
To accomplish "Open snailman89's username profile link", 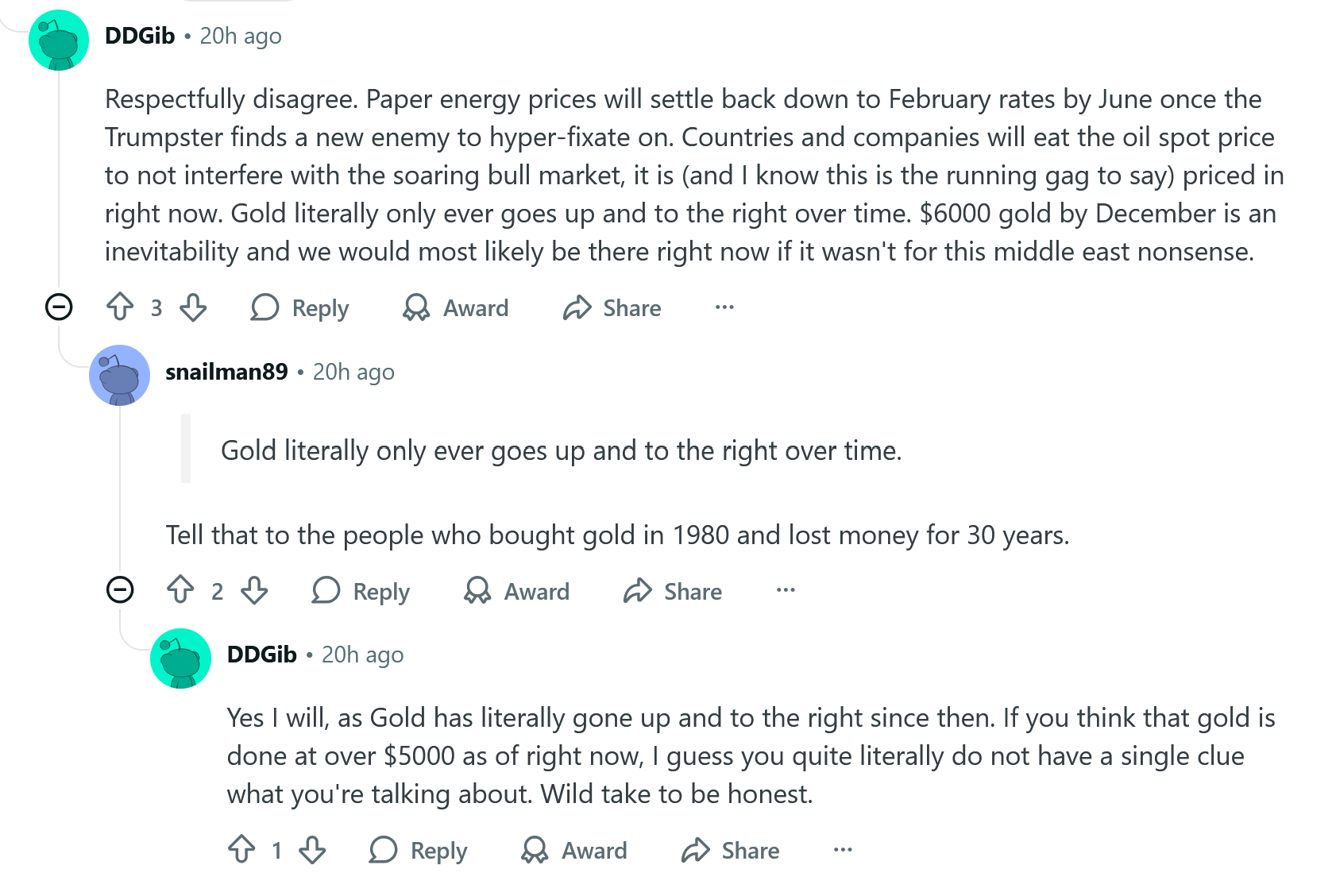I will coord(226,372).
